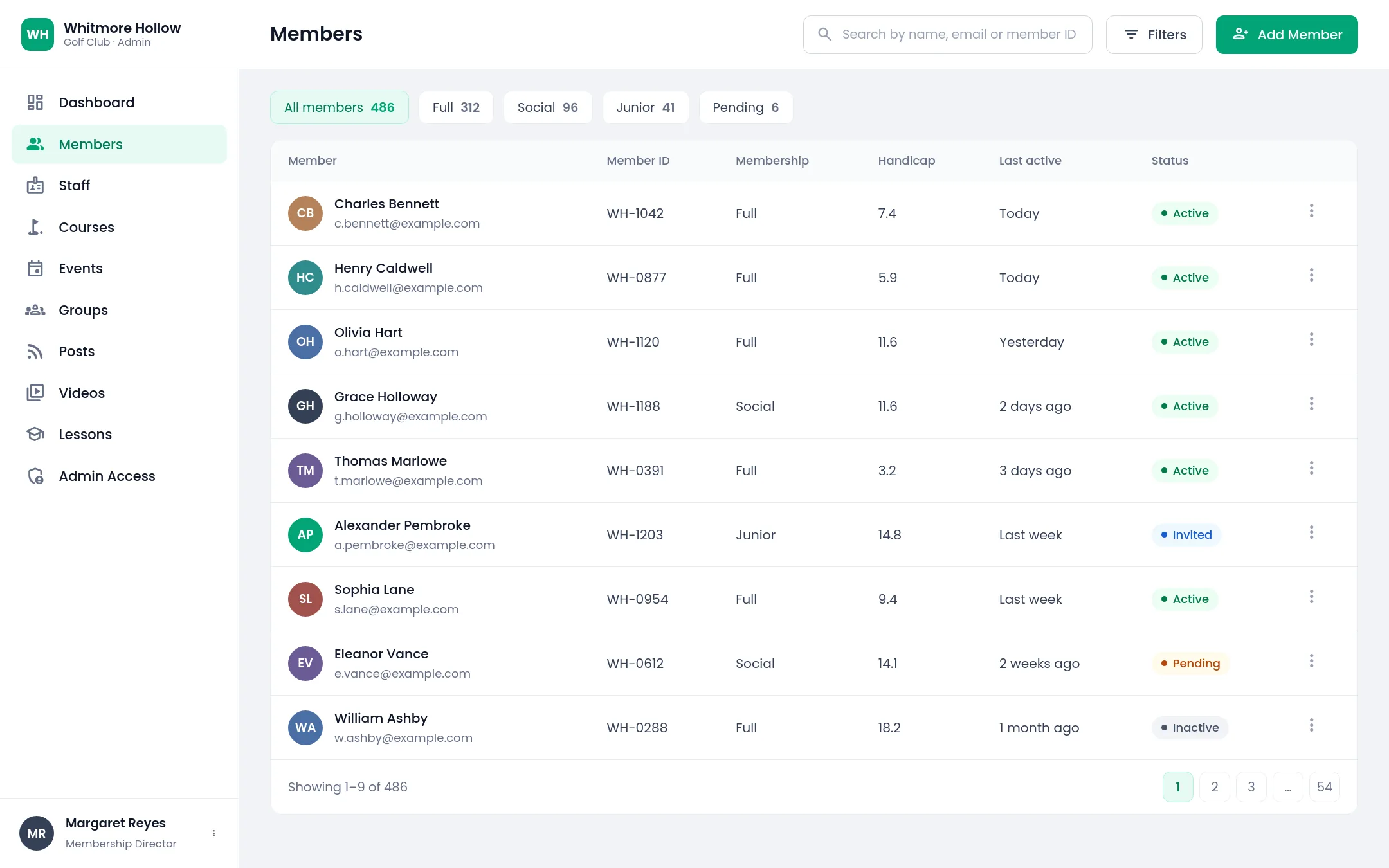Open the Admin Access page
Viewport: 1389px width, 868px height.
click(120, 476)
